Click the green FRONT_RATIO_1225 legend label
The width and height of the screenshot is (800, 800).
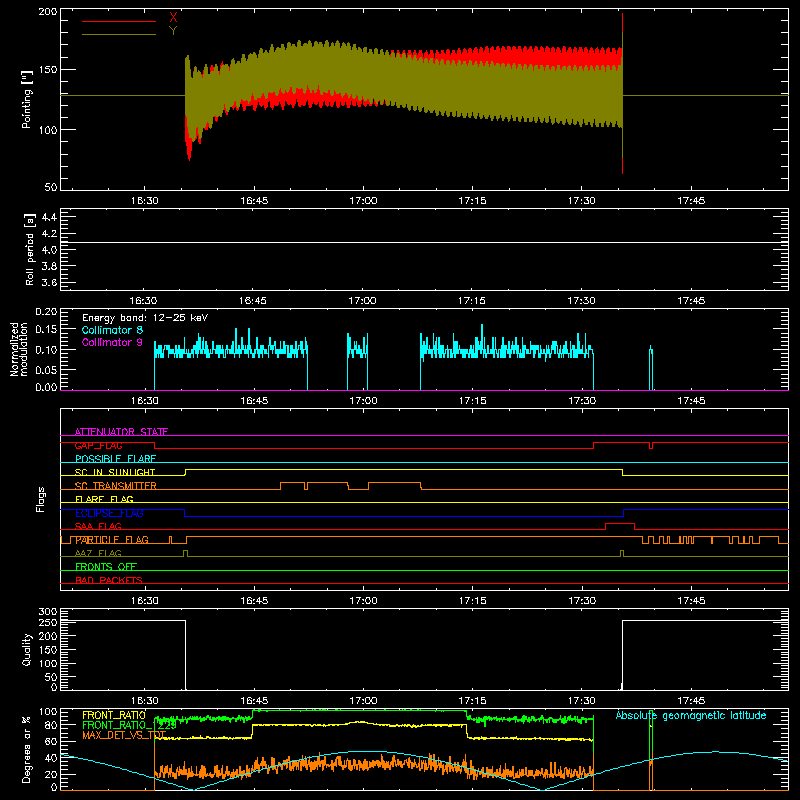[129, 725]
